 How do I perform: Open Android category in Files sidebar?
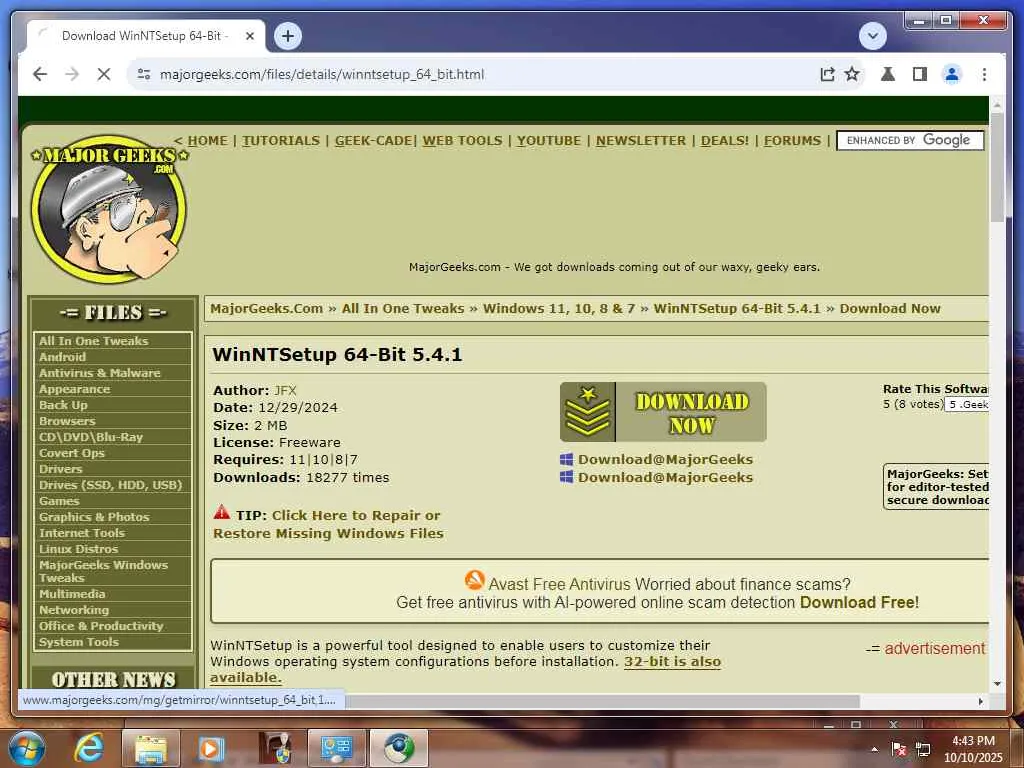pos(62,357)
